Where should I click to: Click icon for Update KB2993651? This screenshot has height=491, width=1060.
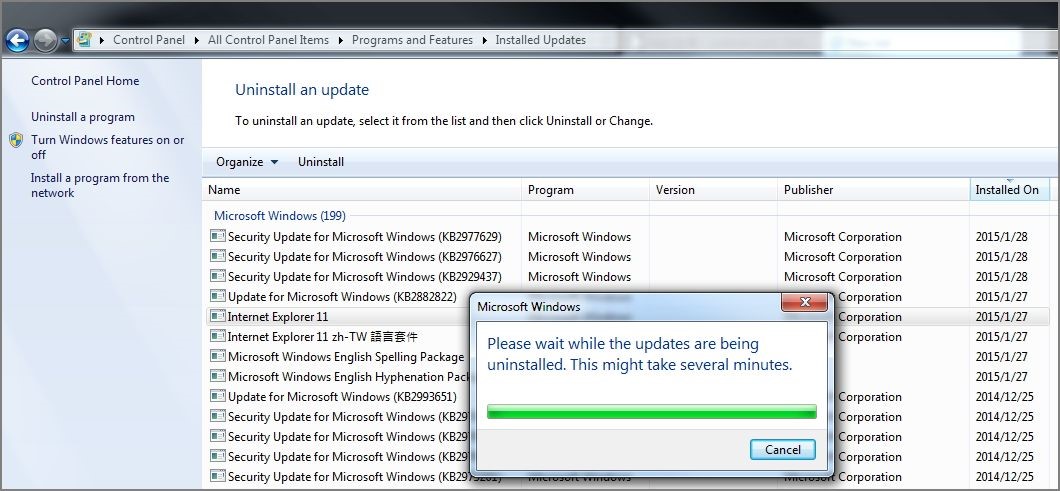217,396
